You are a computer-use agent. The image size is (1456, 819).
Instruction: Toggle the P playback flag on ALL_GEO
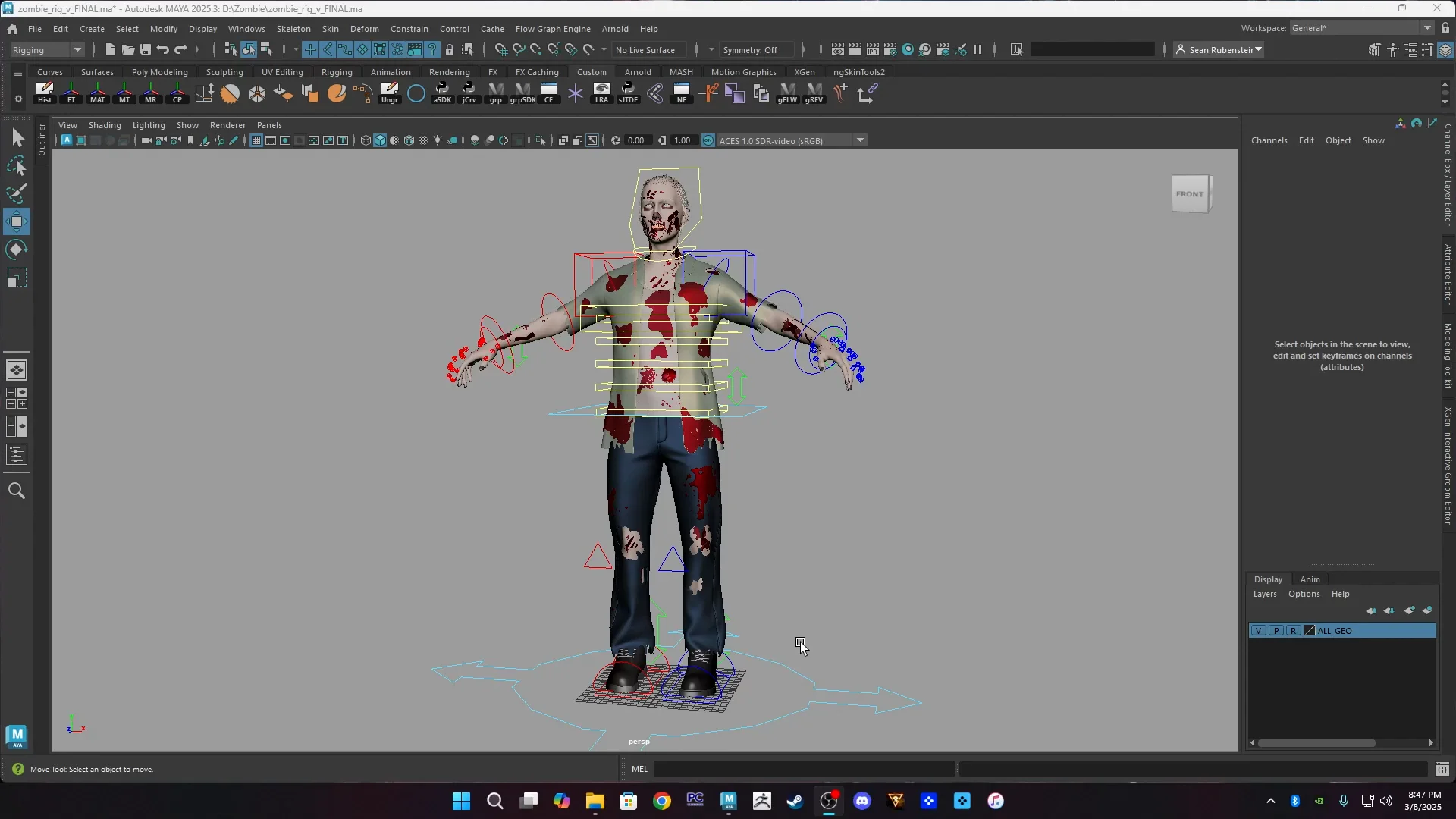[x=1276, y=630]
